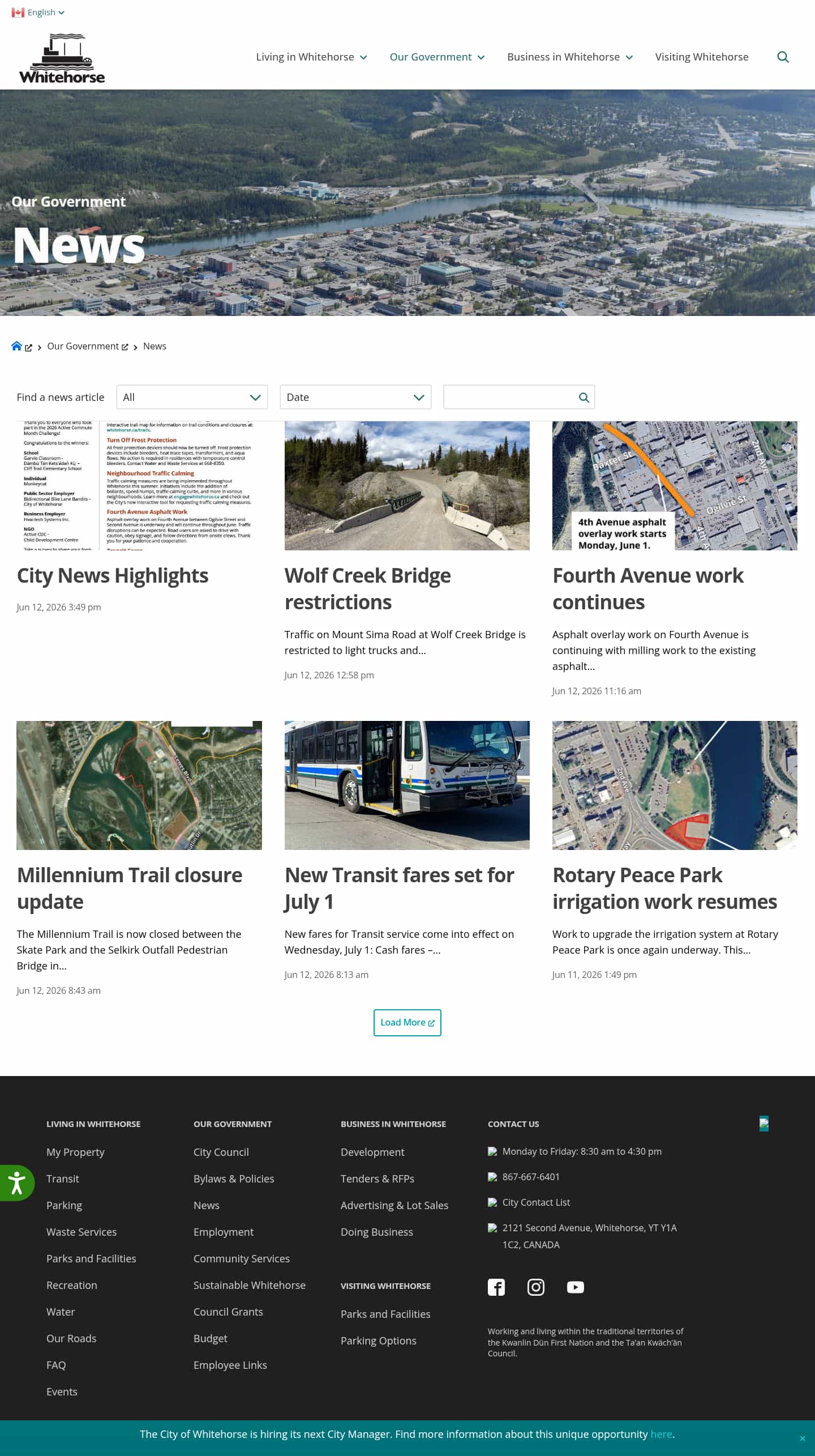Click the footer FAQ link
This screenshot has width=815, height=1456.
click(56, 1365)
